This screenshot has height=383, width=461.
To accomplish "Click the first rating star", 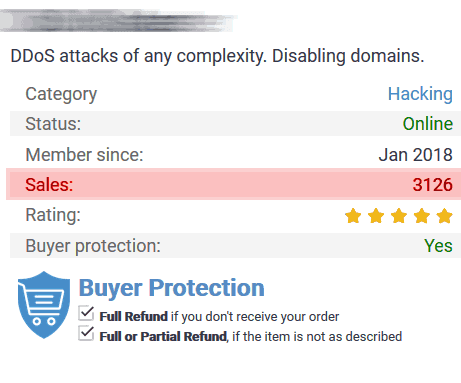I will [x=353, y=216].
